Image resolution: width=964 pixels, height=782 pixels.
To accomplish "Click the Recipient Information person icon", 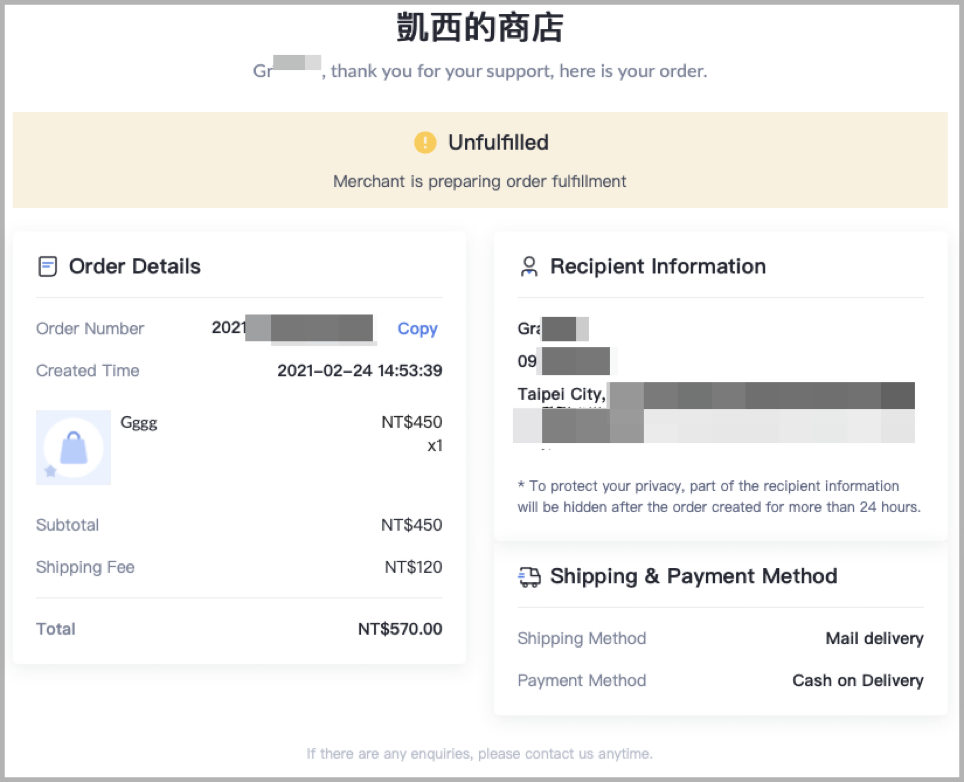I will point(529,267).
